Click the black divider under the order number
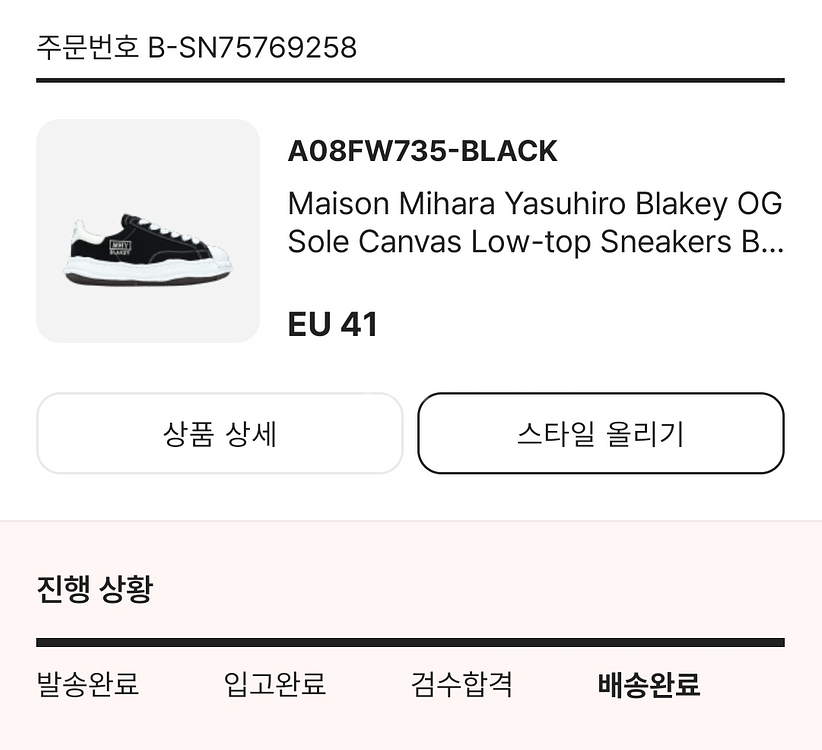 point(410,80)
